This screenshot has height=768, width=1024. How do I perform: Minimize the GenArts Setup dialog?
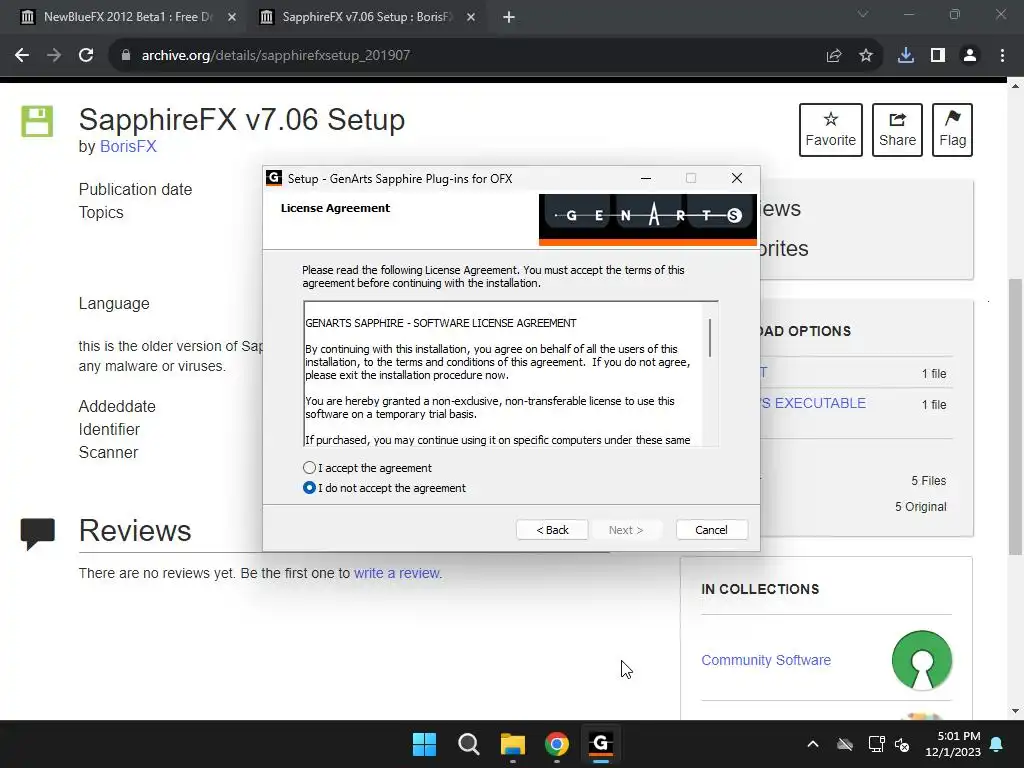646,178
